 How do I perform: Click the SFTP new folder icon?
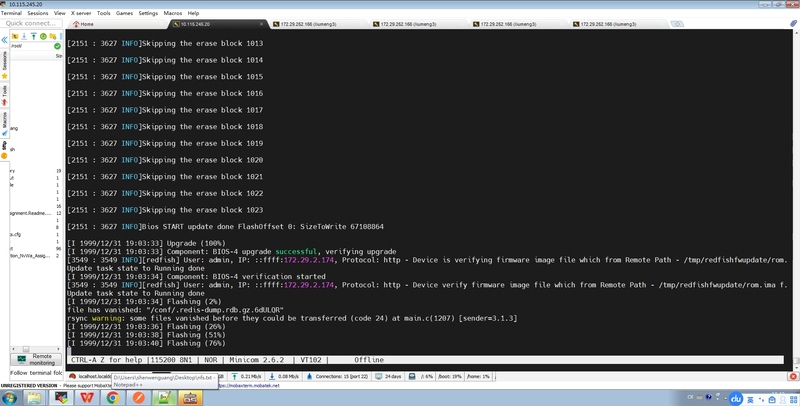pos(53,36)
